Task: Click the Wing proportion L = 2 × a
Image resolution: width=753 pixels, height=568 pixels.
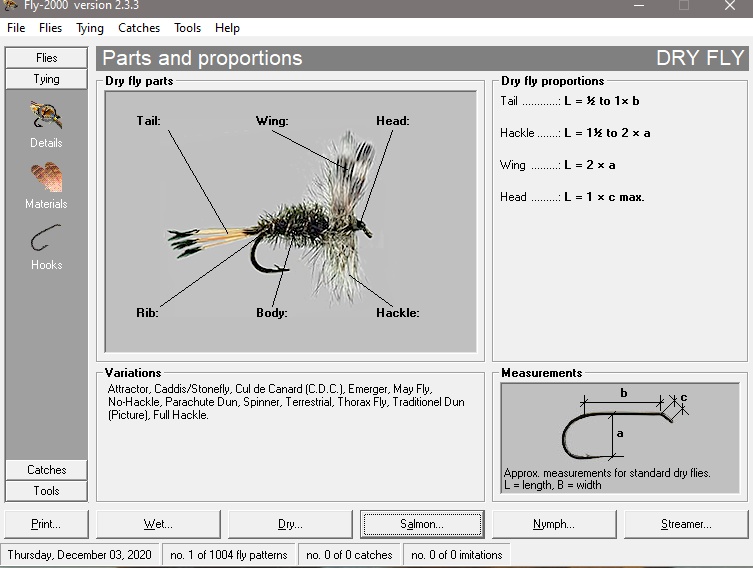Action: click(x=558, y=165)
